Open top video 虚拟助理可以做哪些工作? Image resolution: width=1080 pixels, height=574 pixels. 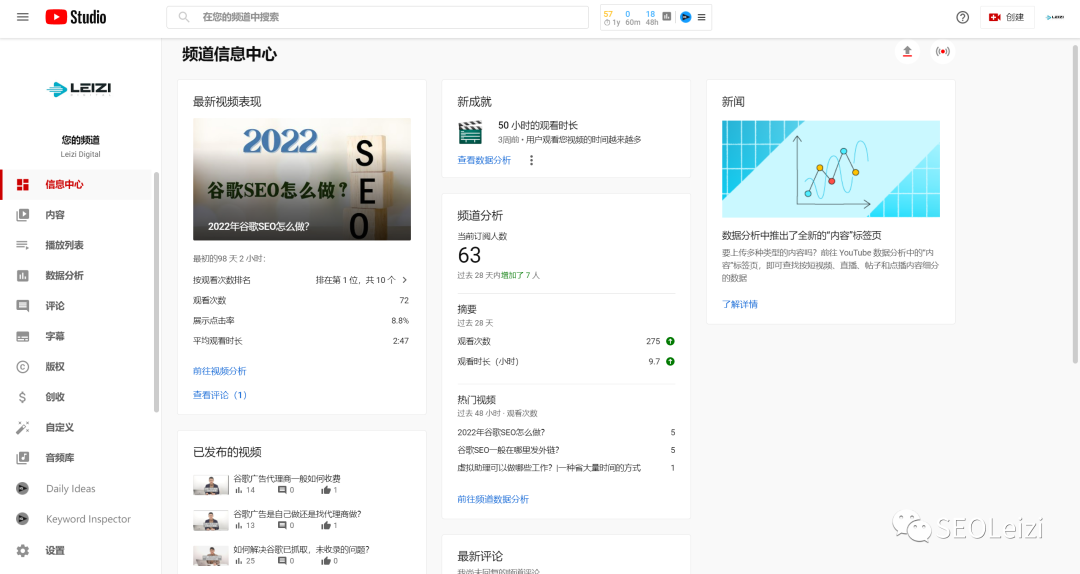click(x=549, y=468)
